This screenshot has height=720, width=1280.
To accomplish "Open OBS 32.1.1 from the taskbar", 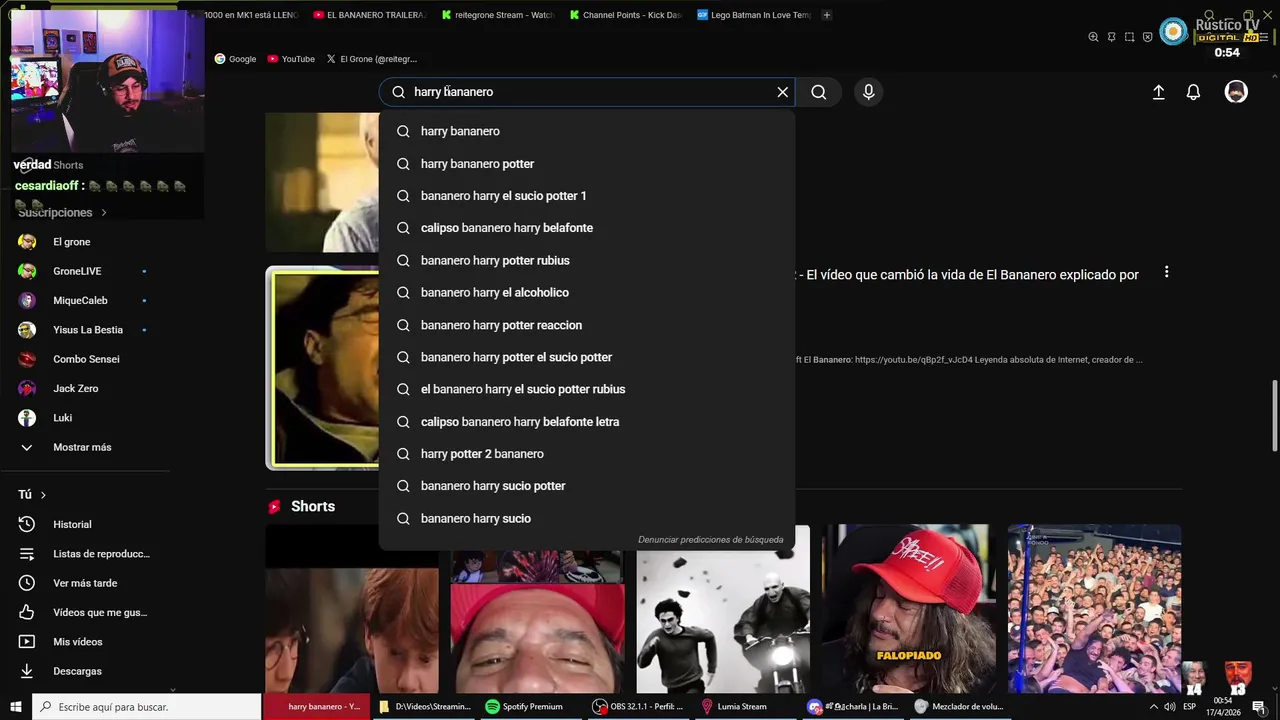I will (637, 707).
